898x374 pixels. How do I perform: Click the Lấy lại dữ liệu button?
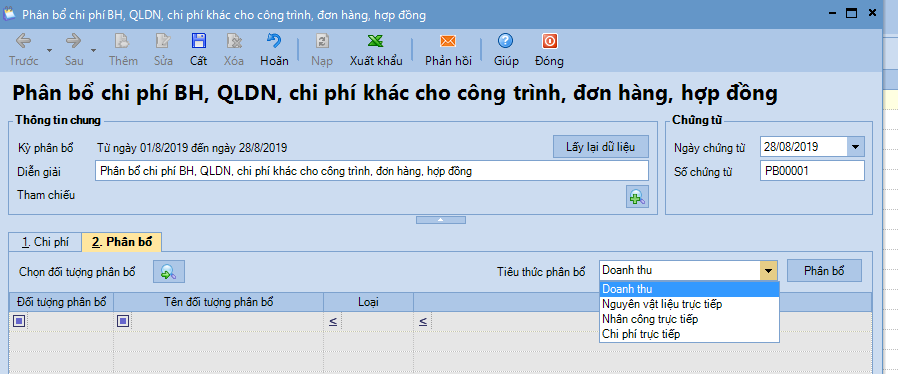pos(601,147)
